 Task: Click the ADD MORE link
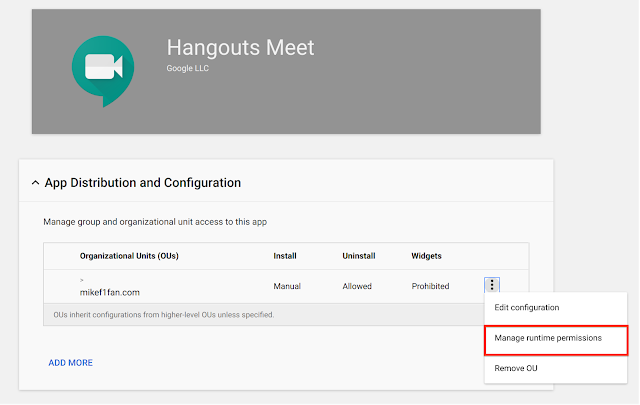pos(71,363)
